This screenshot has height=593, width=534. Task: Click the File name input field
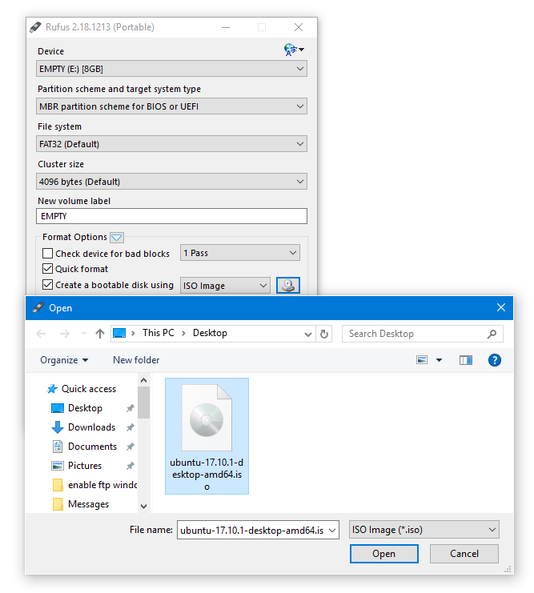[252, 530]
